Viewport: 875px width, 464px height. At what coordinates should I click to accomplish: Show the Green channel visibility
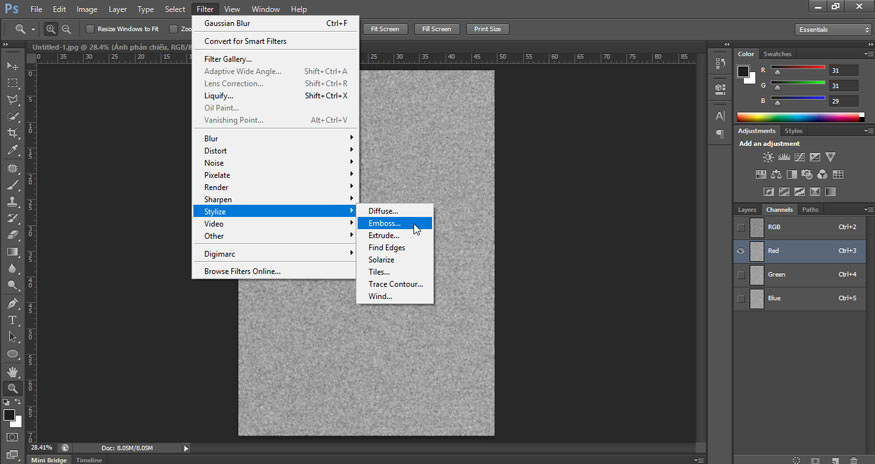click(x=741, y=275)
